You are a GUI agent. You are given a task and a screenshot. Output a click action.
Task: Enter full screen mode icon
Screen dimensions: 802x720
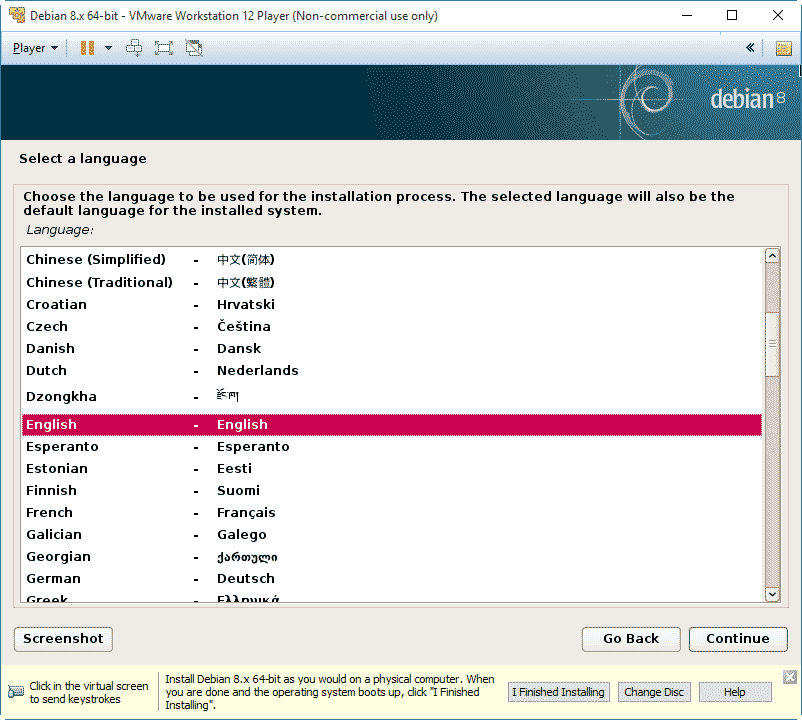pyautogui.click(x=164, y=48)
